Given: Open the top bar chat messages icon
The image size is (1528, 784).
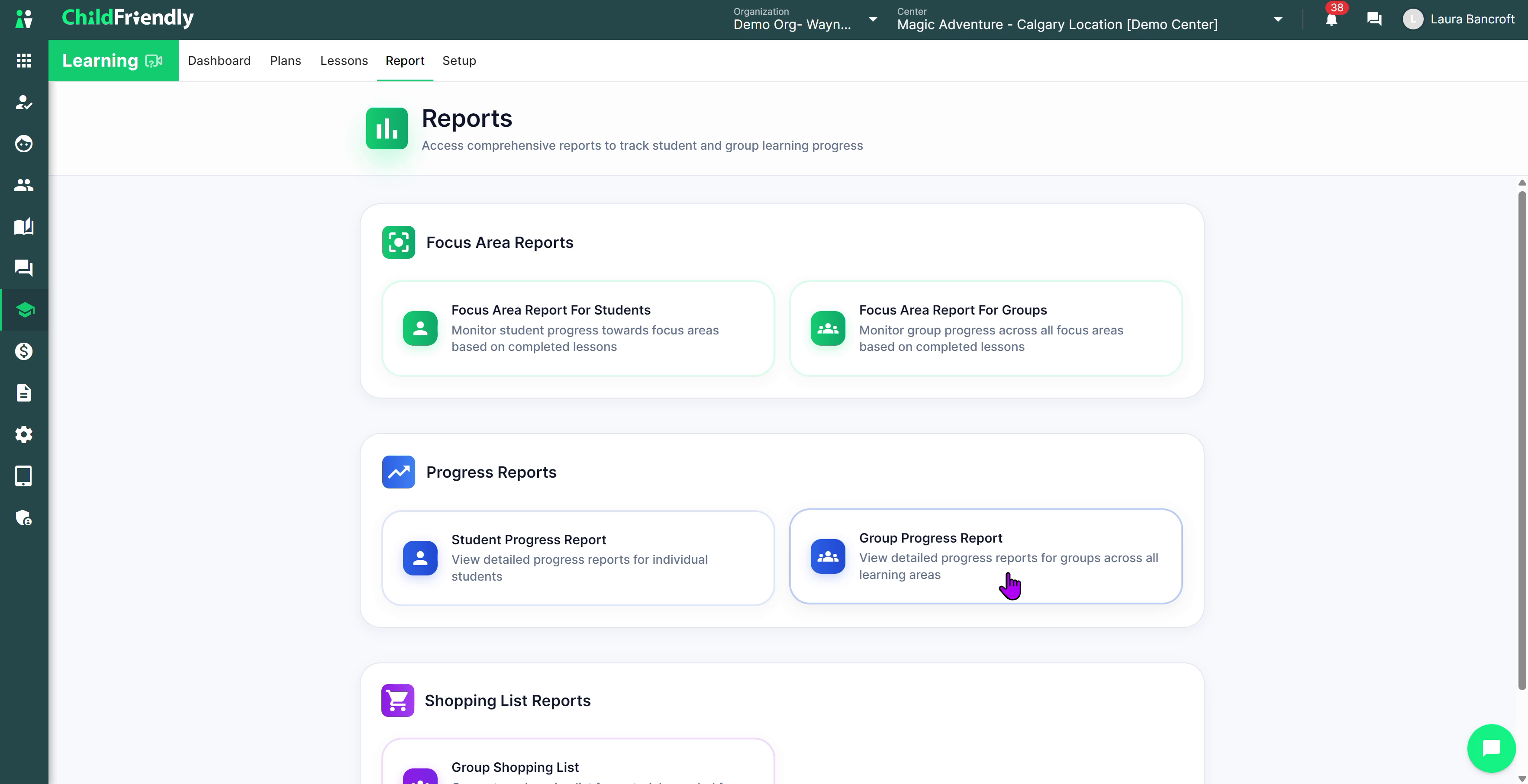Looking at the screenshot, I should [x=1374, y=19].
